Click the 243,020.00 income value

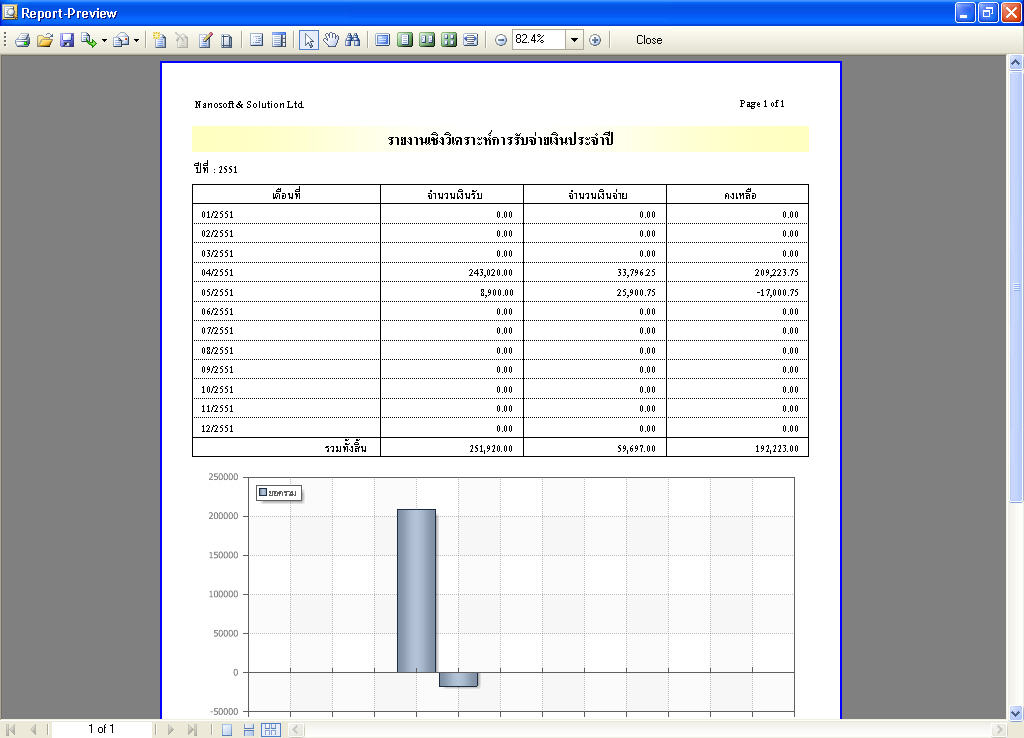click(490, 273)
